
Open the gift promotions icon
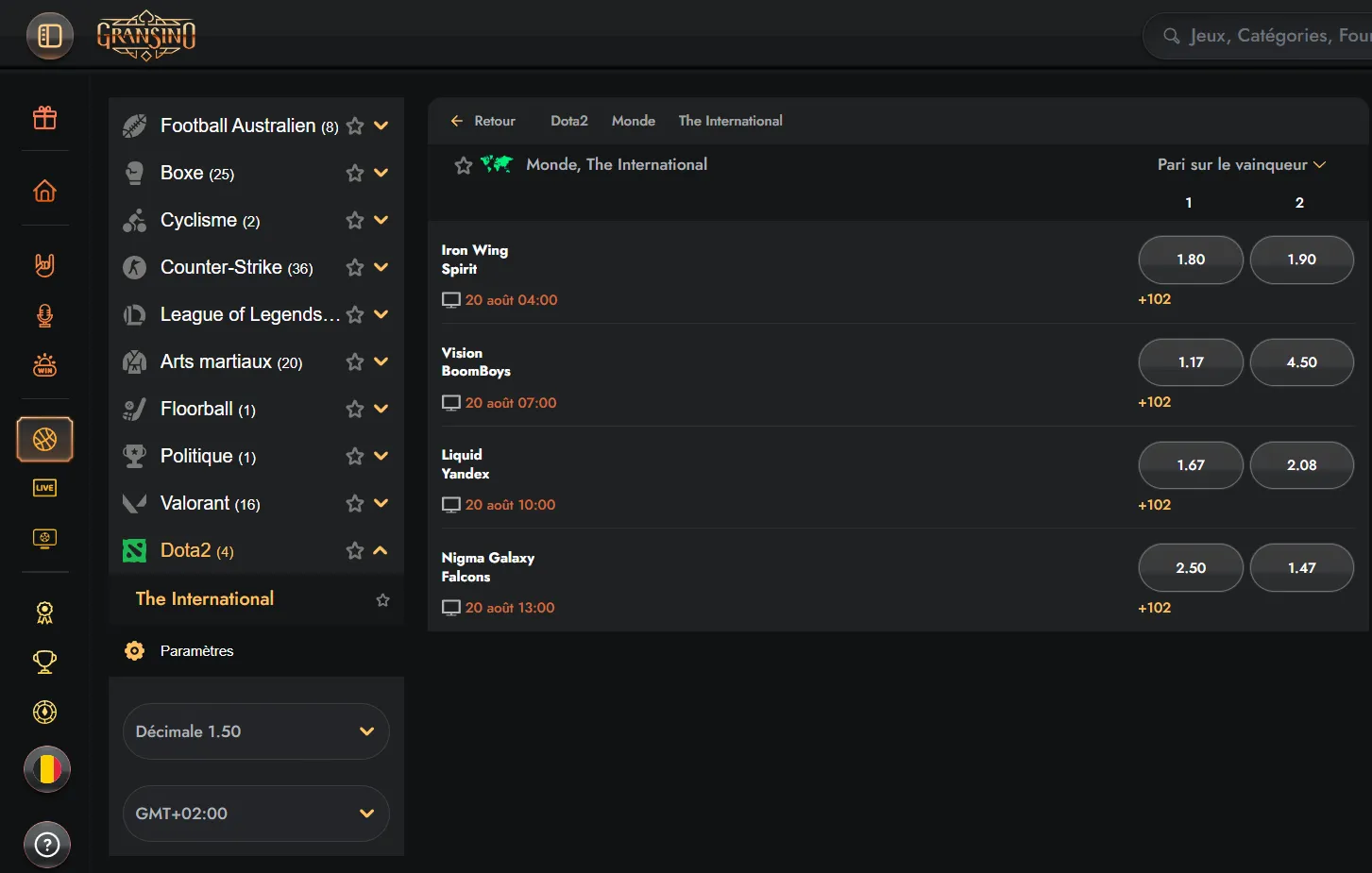click(44, 117)
